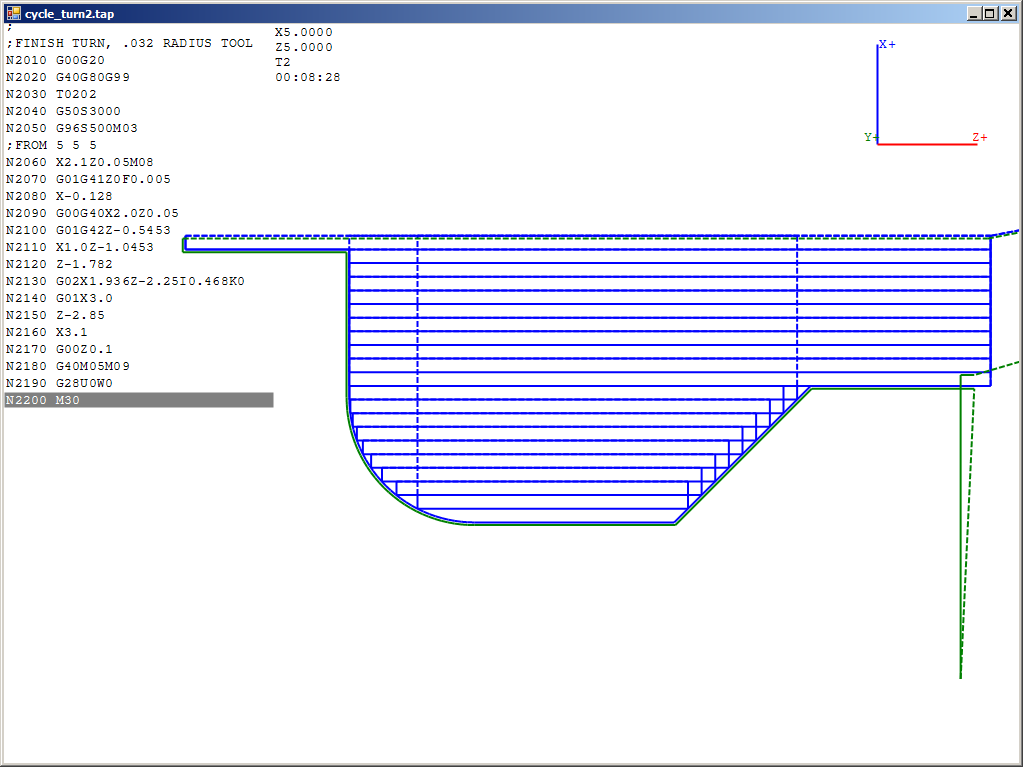1023x767 pixels.
Task: Click the application icon in the title bar
Action: click(x=13, y=13)
